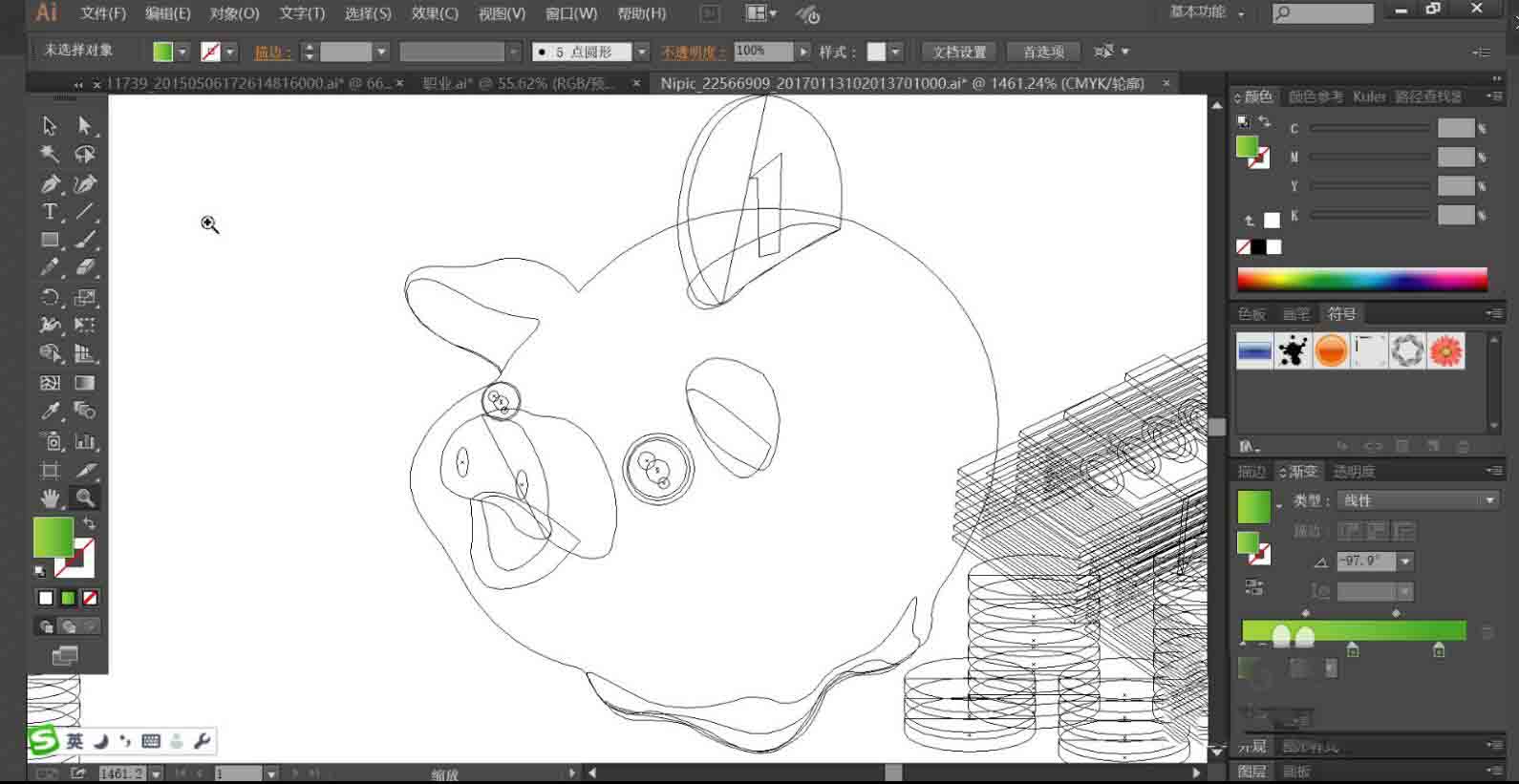Select the Gradient tool in the toolbox
Screen dimensions: 1519x784
coord(85,383)
